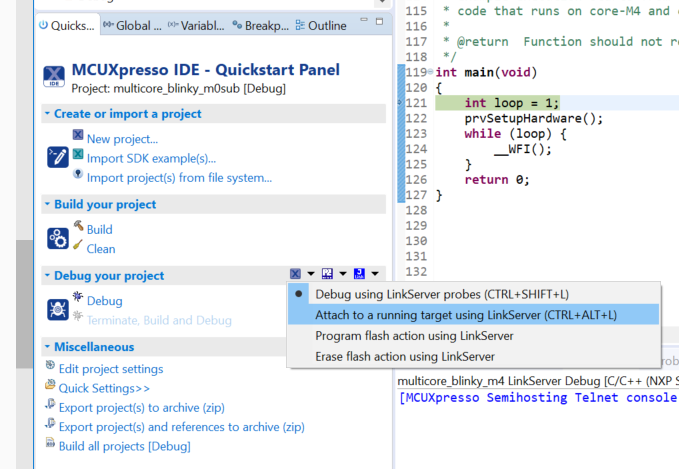Maximize the Quickstart panel view
The height and width of the screenshot is (469, 679).
pos(379,21)
